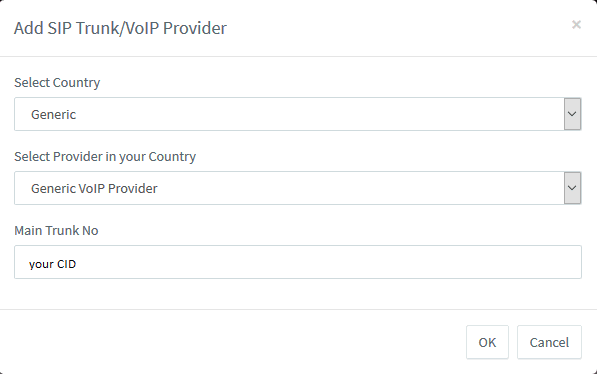Place cursor on the your CID text
Image resolution: width=597 pixels, height=374 pixels.
click(x=53, y=264)
